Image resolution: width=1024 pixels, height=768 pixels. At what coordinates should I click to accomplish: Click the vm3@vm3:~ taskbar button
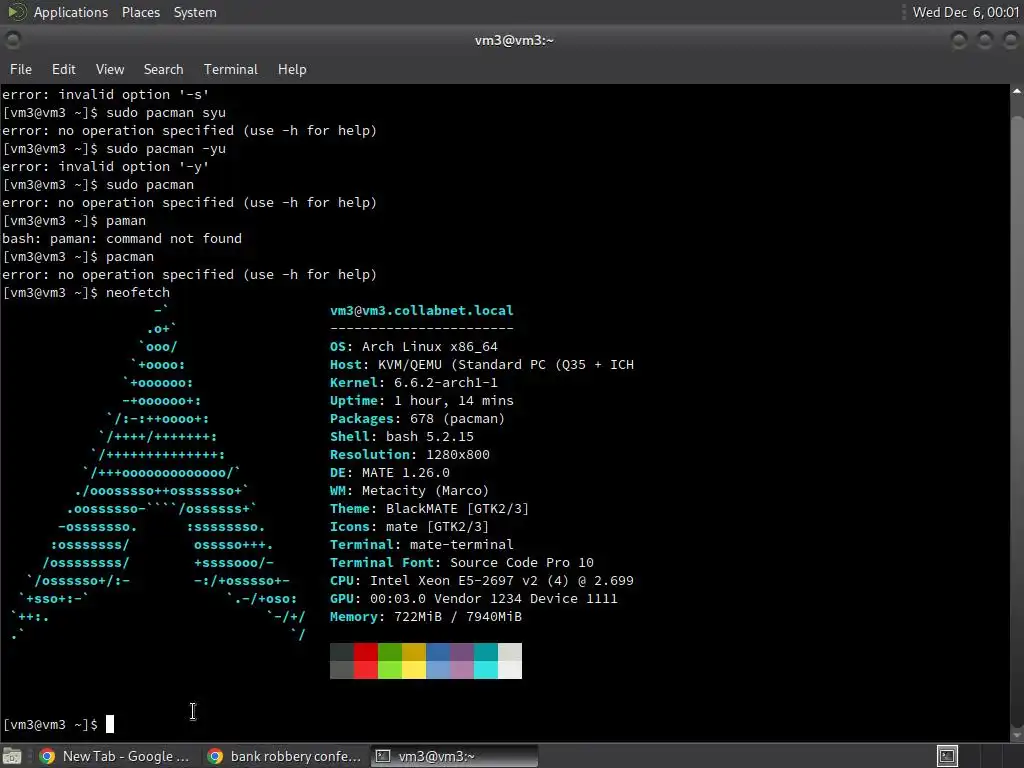(455, 756)
